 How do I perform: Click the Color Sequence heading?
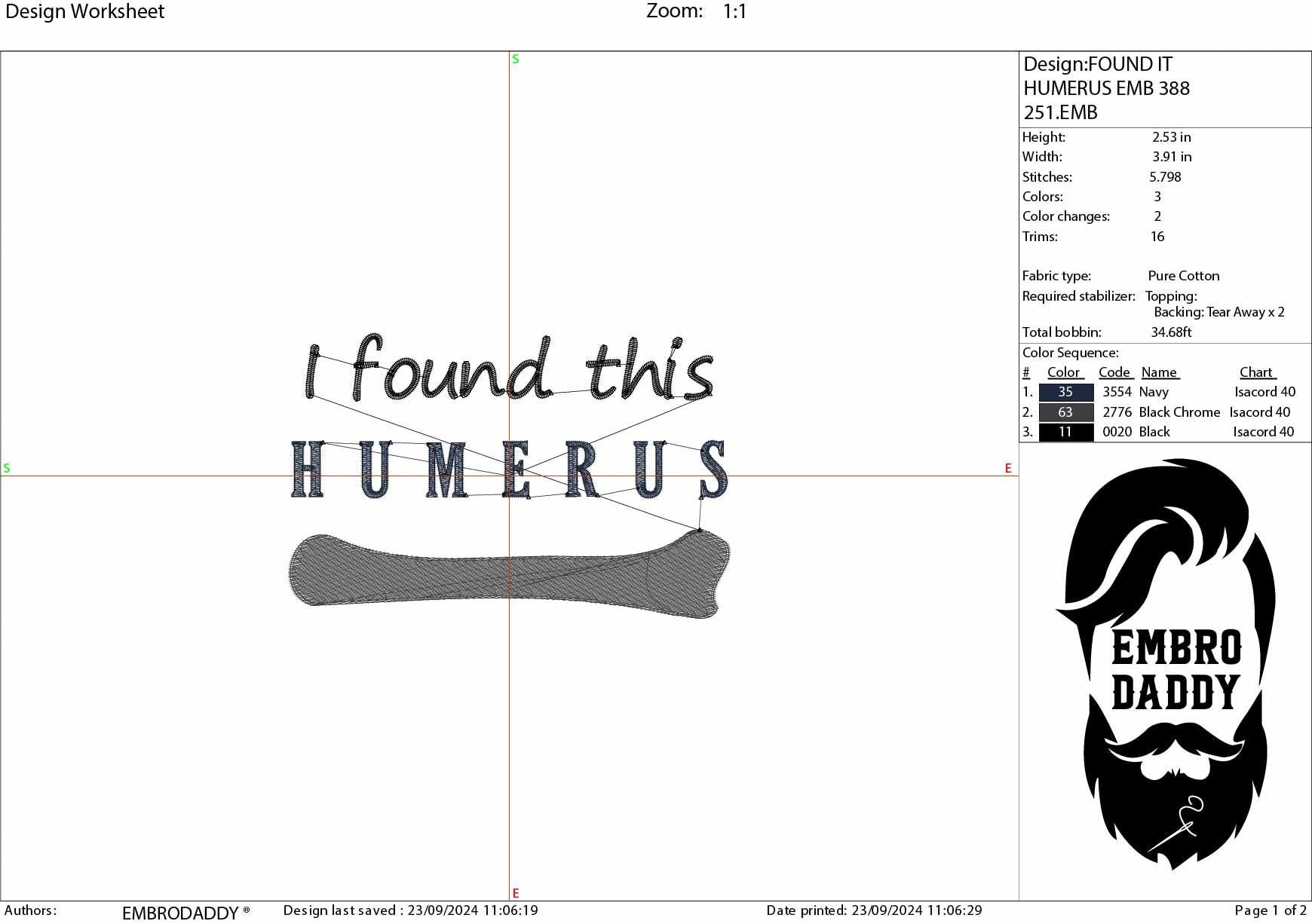point(1069,352)
